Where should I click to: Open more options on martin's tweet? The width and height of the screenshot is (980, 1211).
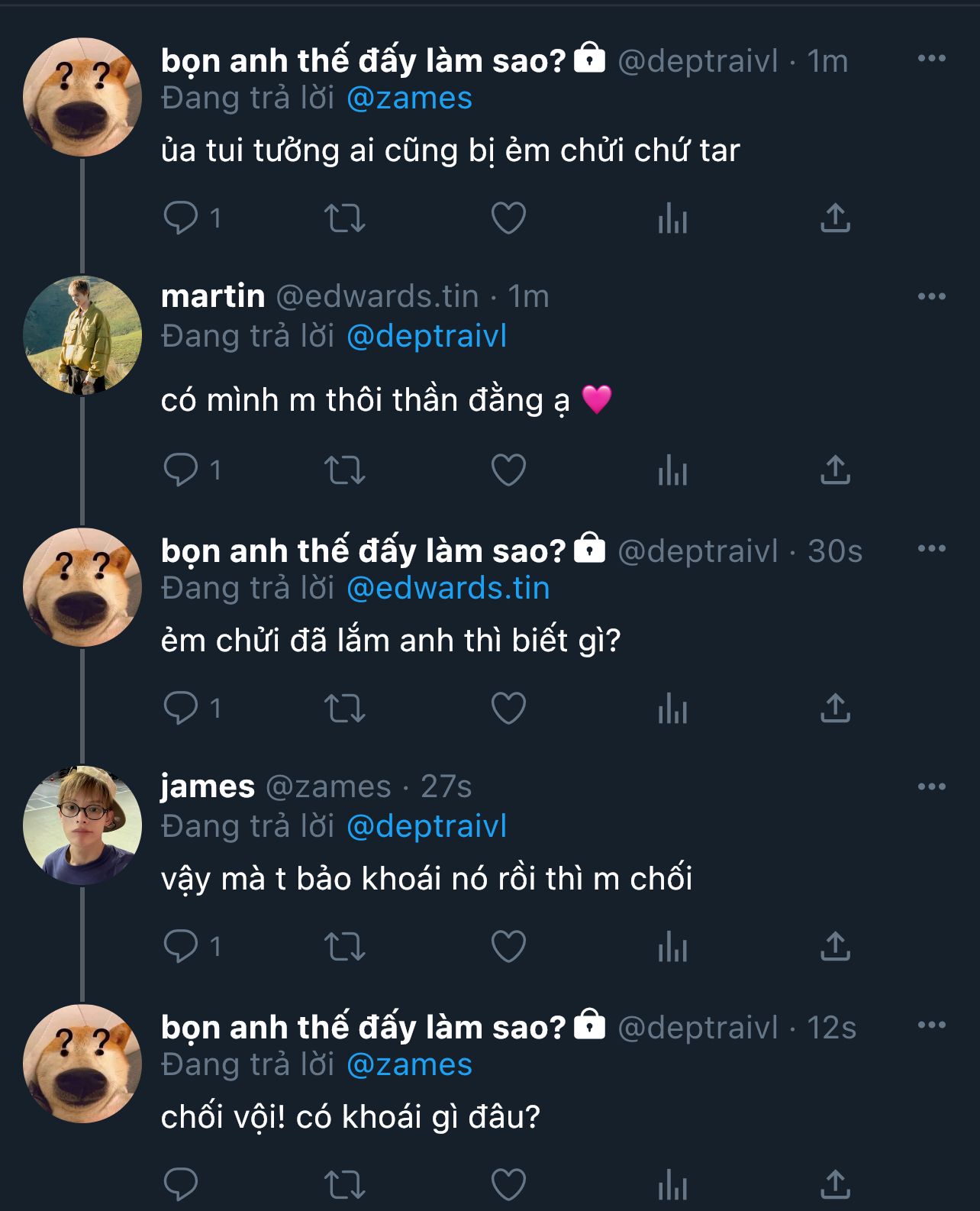(x=931, y=297)
